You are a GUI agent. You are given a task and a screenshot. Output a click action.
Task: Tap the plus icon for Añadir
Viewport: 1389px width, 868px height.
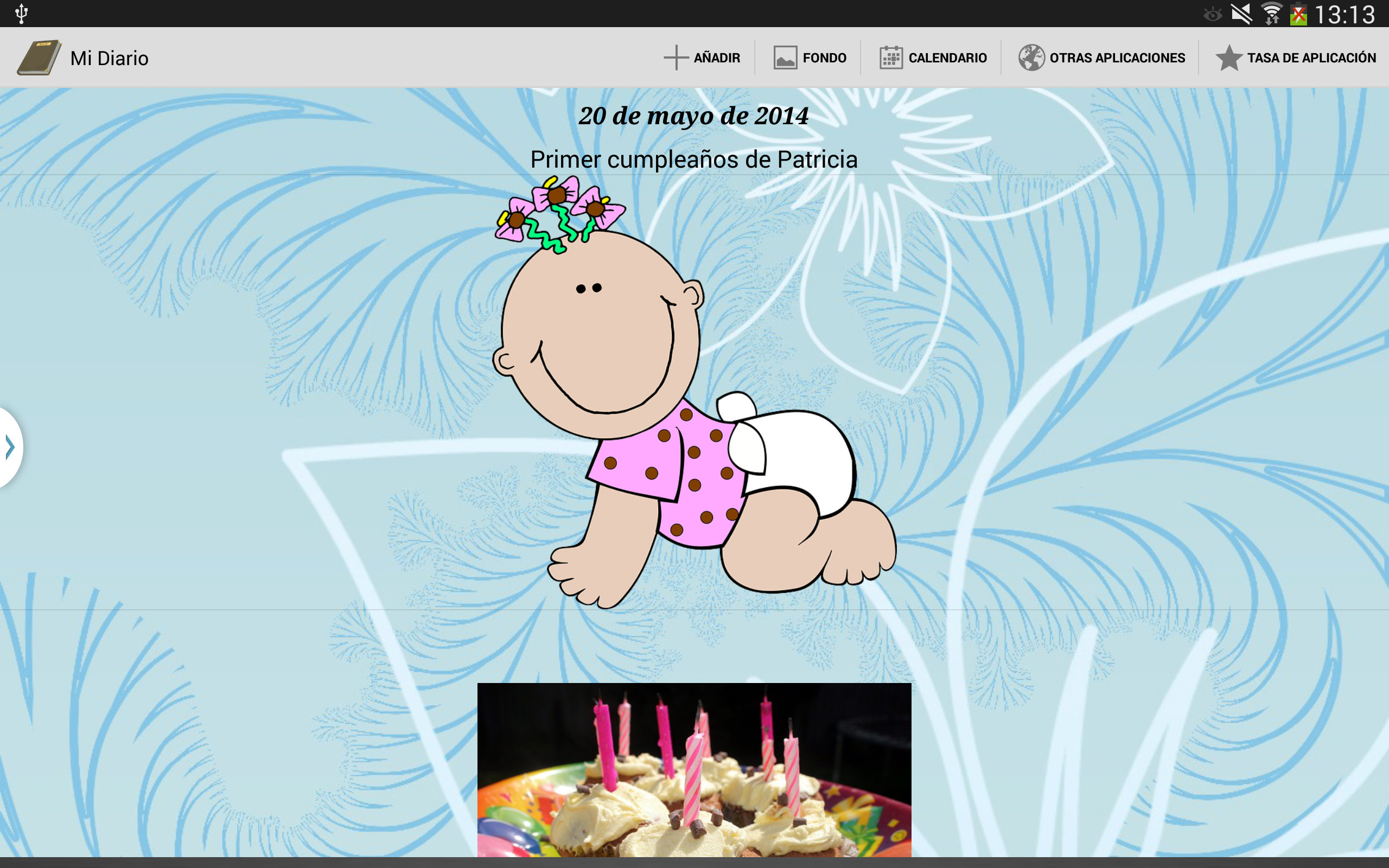coord(676,58)
